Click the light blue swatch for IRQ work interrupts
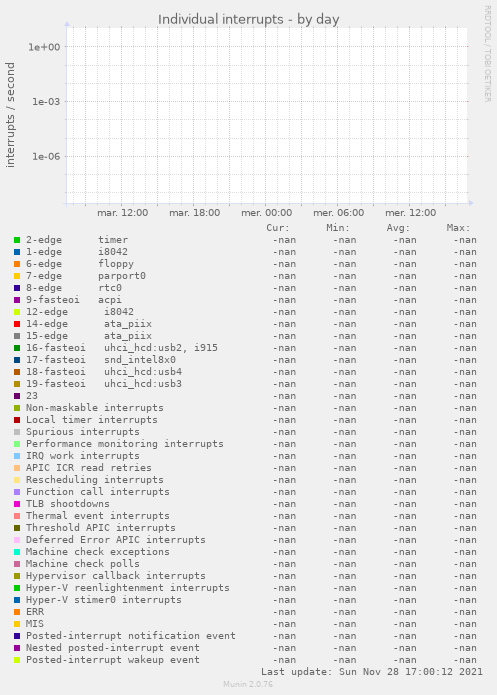This screenshot has width=497, height=695. tap(17, 456)
